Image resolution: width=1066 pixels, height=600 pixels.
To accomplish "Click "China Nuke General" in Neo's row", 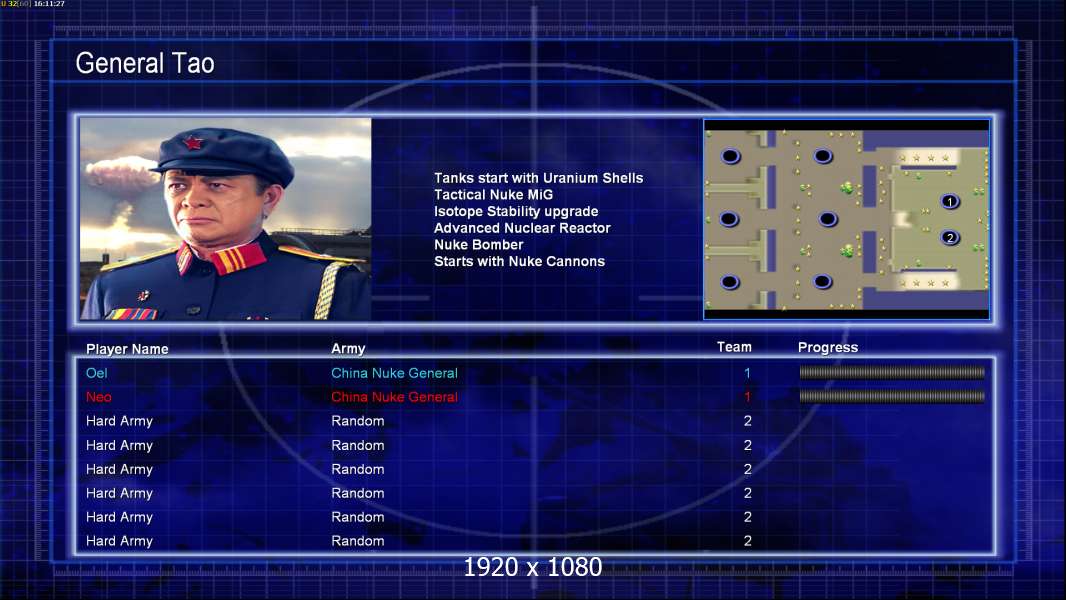I will tap(394, 397).
